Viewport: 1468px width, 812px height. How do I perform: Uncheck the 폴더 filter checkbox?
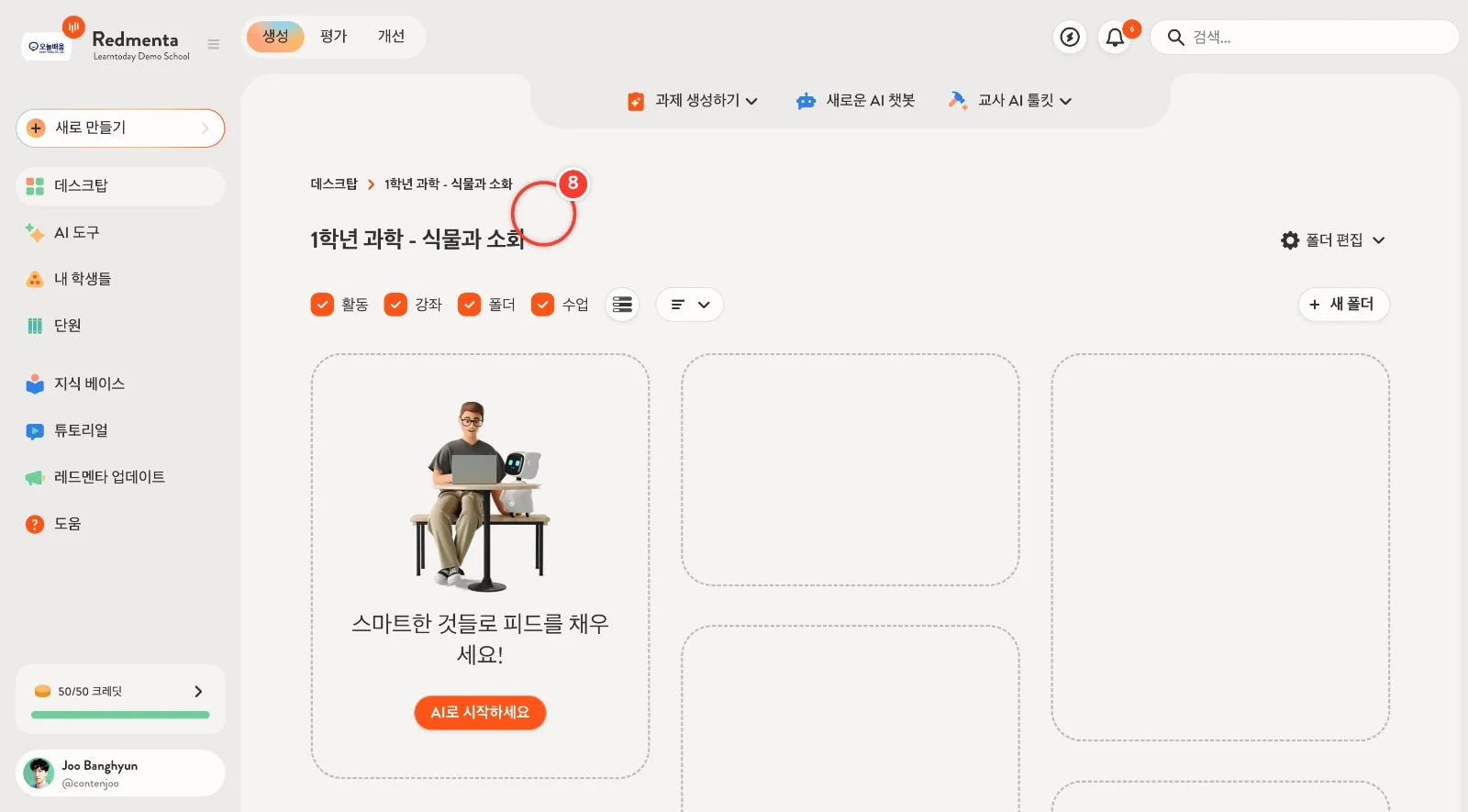pyautogui.click(x=469, y=305)
